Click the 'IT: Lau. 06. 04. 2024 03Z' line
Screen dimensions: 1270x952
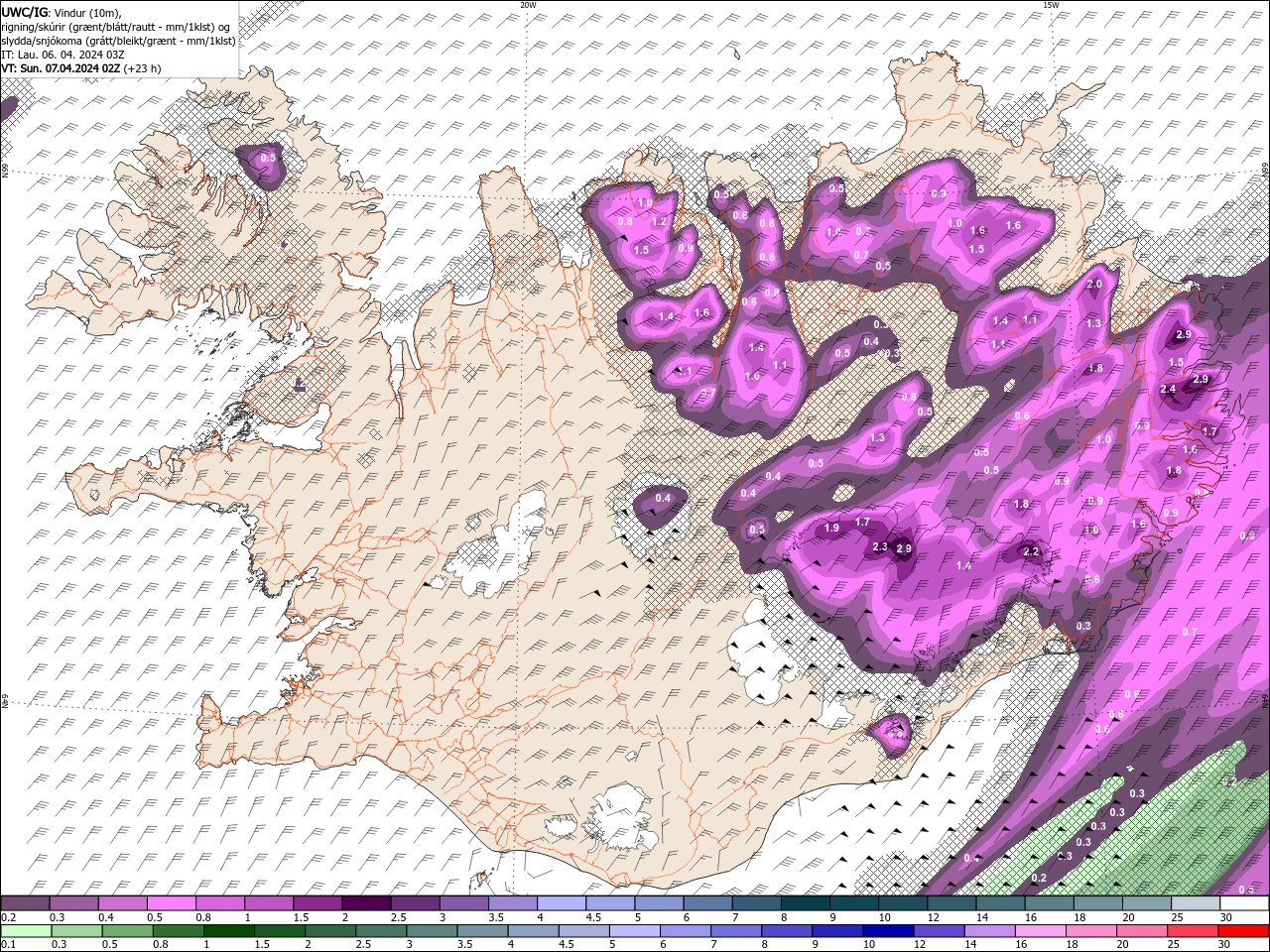point(62,55)
